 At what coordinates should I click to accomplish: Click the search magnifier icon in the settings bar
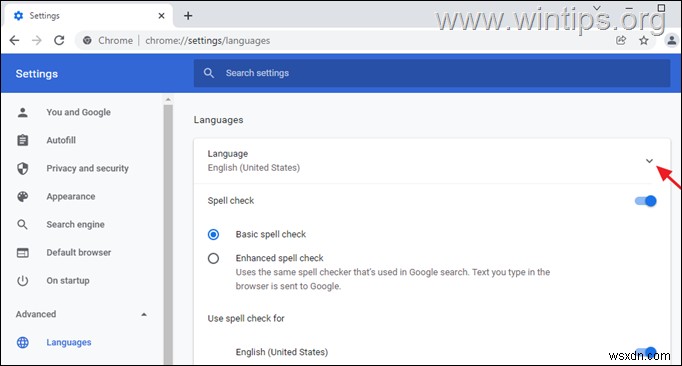click(x=209, y=73)
